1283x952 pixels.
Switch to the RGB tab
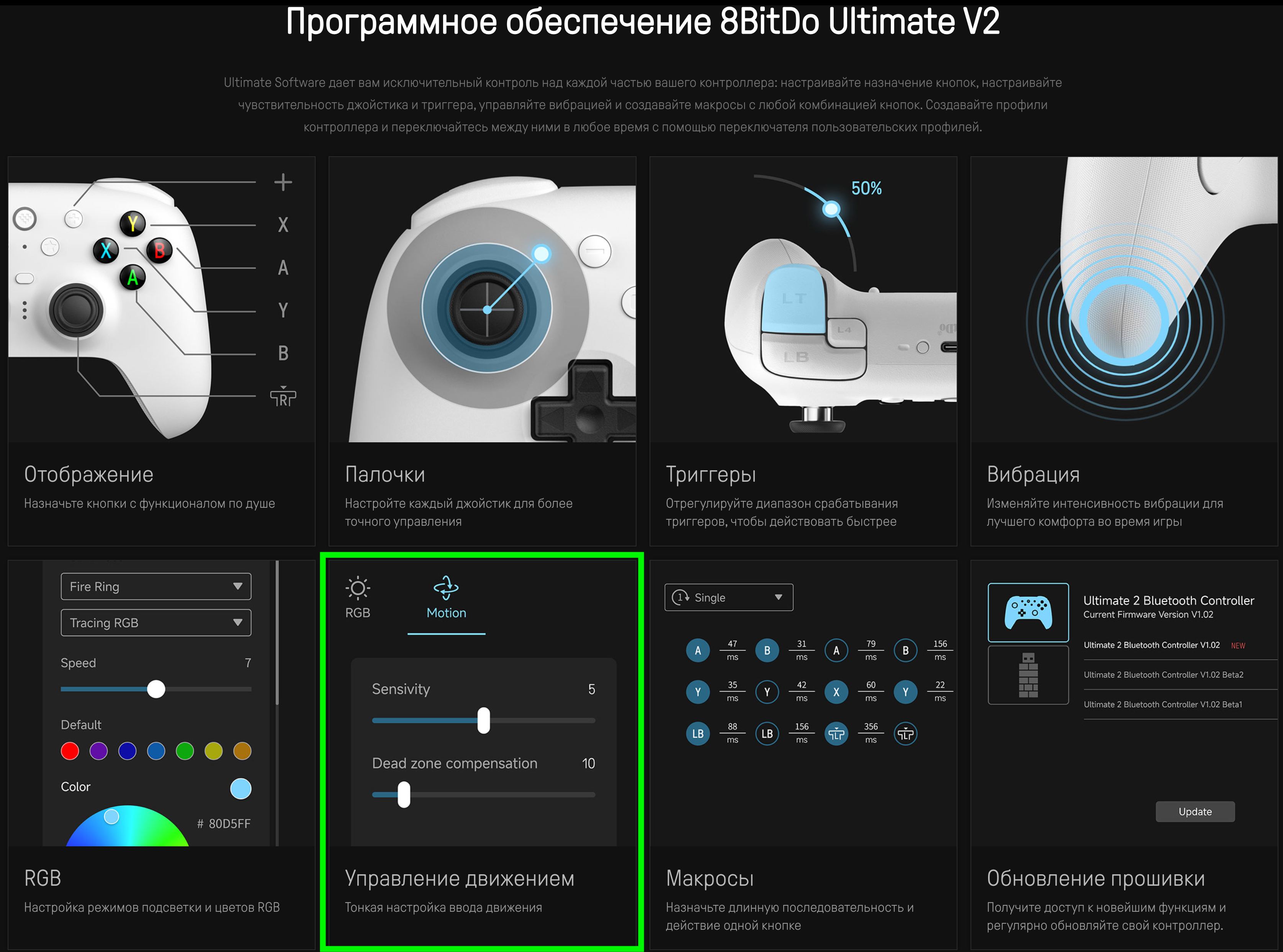[357, 613]
